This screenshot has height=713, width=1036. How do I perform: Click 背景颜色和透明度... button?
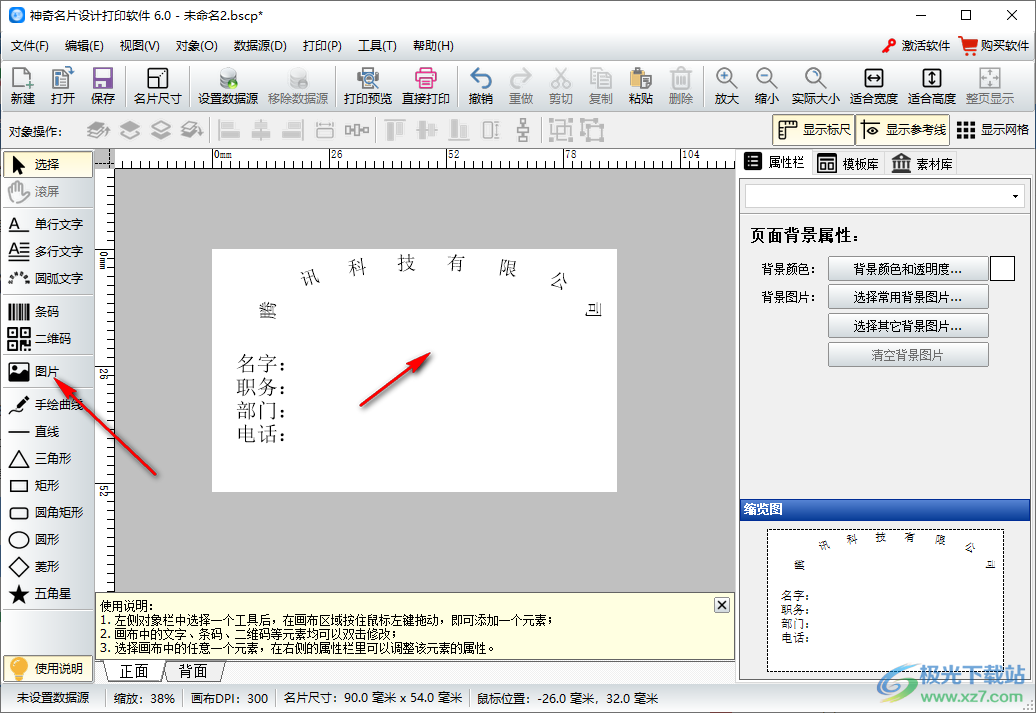[908, 269]
